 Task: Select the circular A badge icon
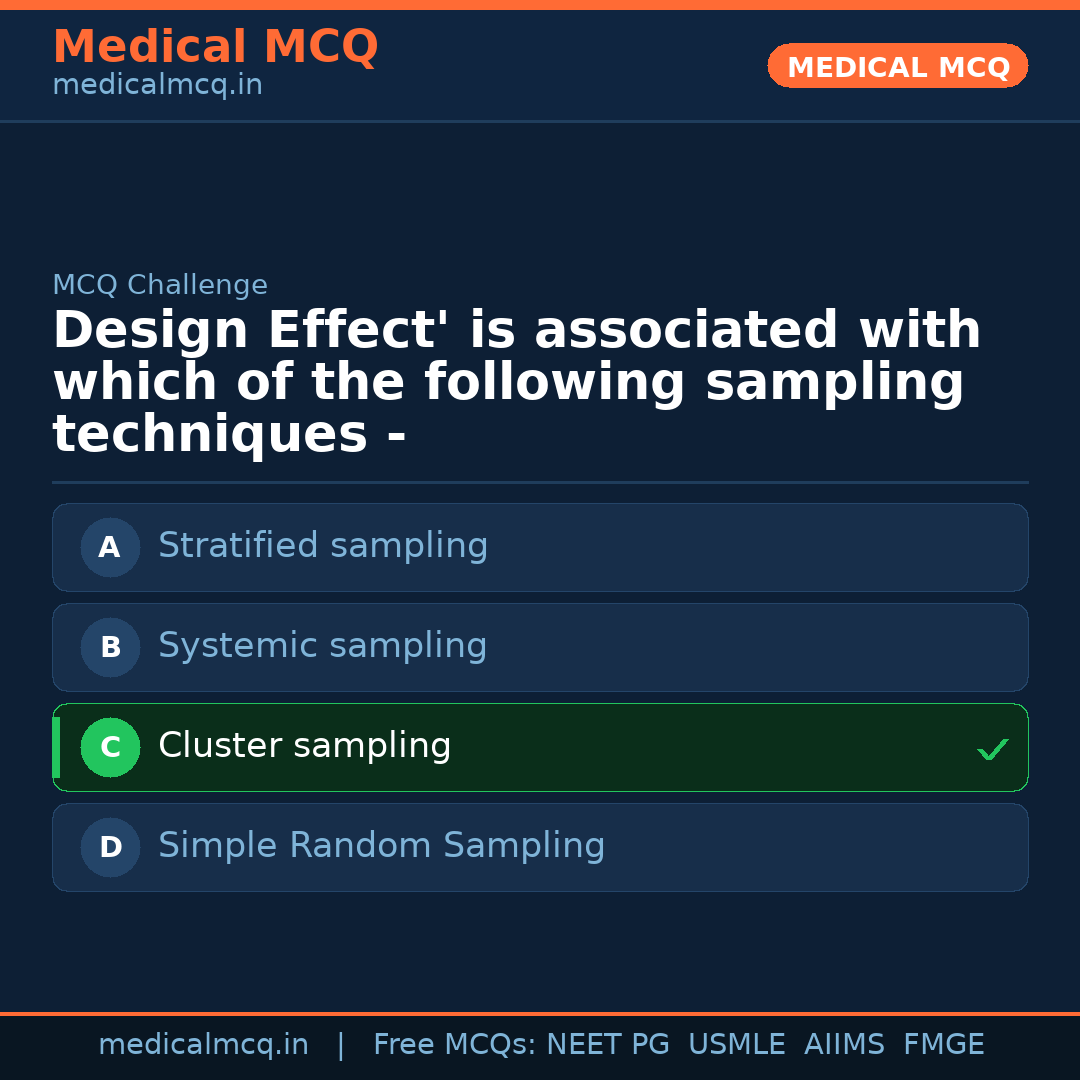pyautogui.click(x=110, y=547)
